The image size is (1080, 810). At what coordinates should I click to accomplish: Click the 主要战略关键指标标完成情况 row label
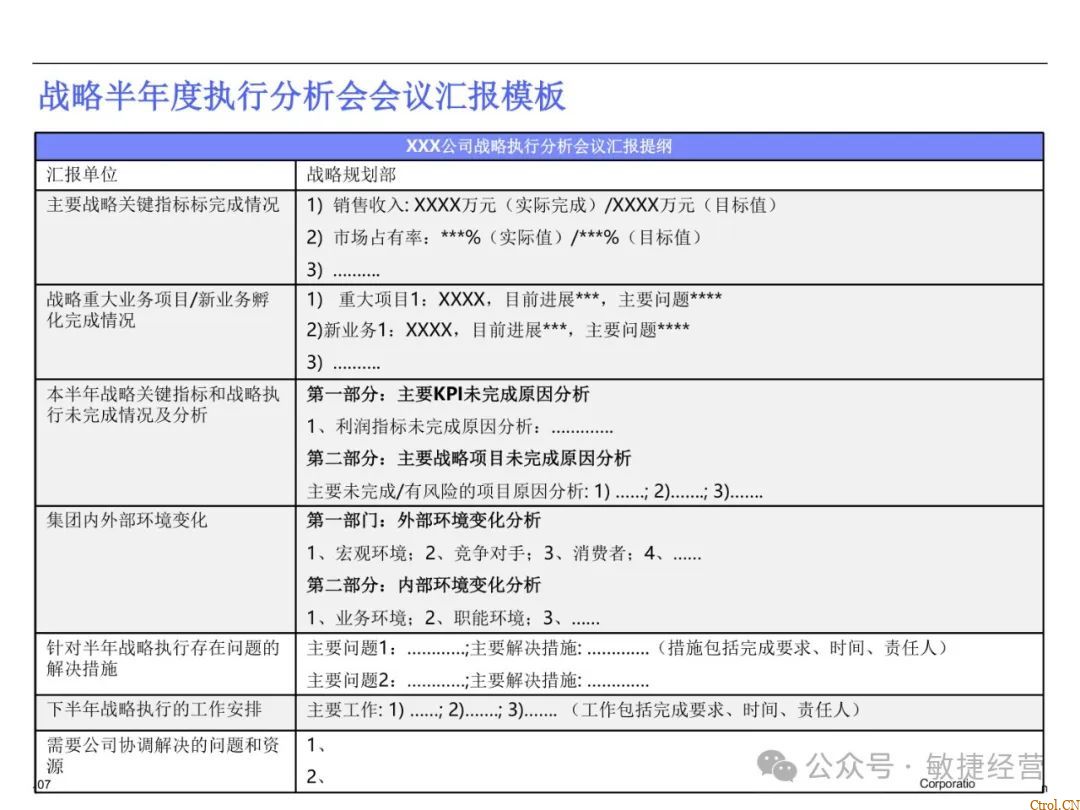[x=163, y=206]
